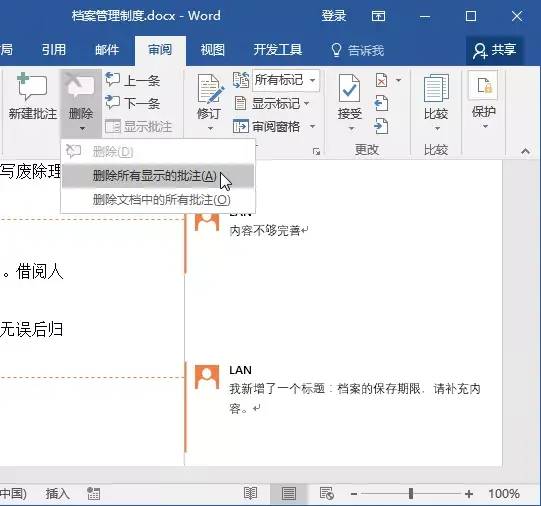Go to previous comment (上一条)
The image size is (541, 506).
point(132,80)
